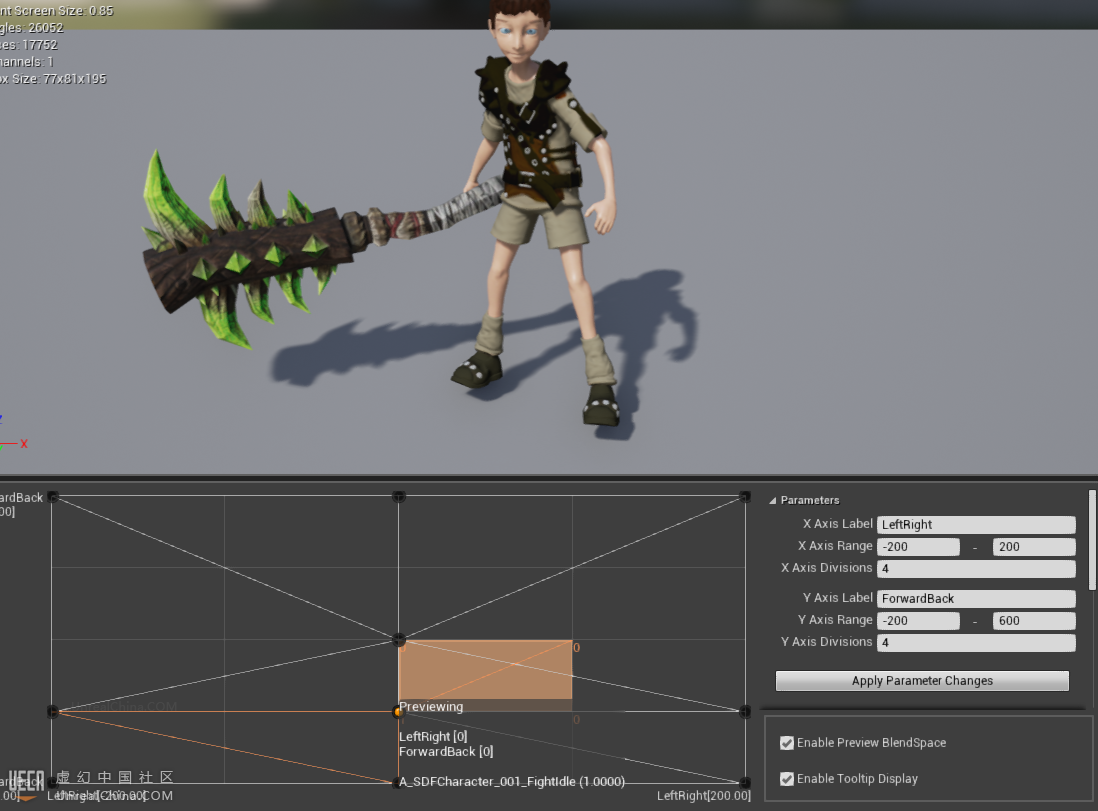This screenshot has width=1098, height=811.
Task: Click the Y Axis Range maximum field
Action: point(1033,621)
